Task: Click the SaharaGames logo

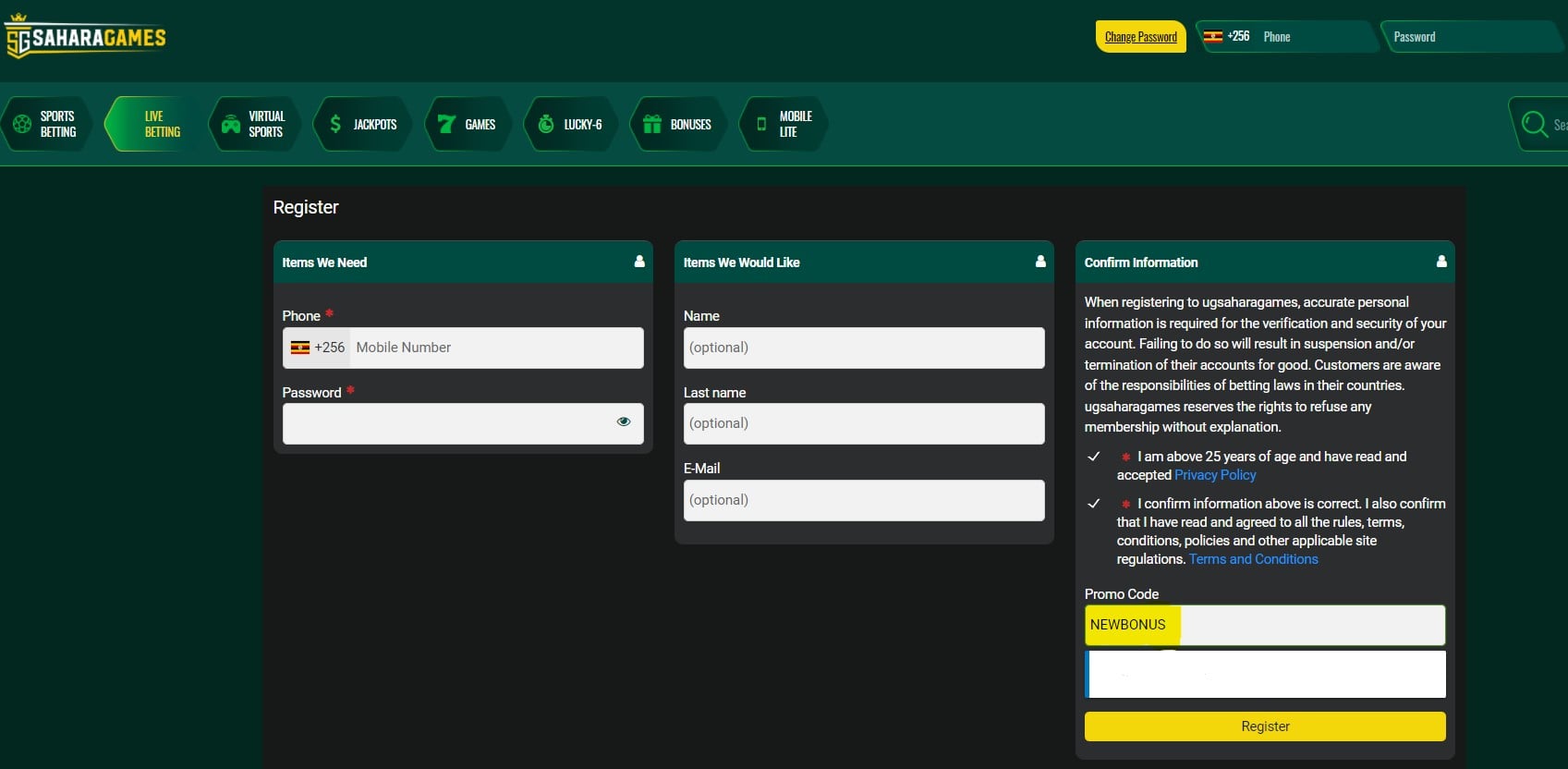Action: [x=85, y=37]
